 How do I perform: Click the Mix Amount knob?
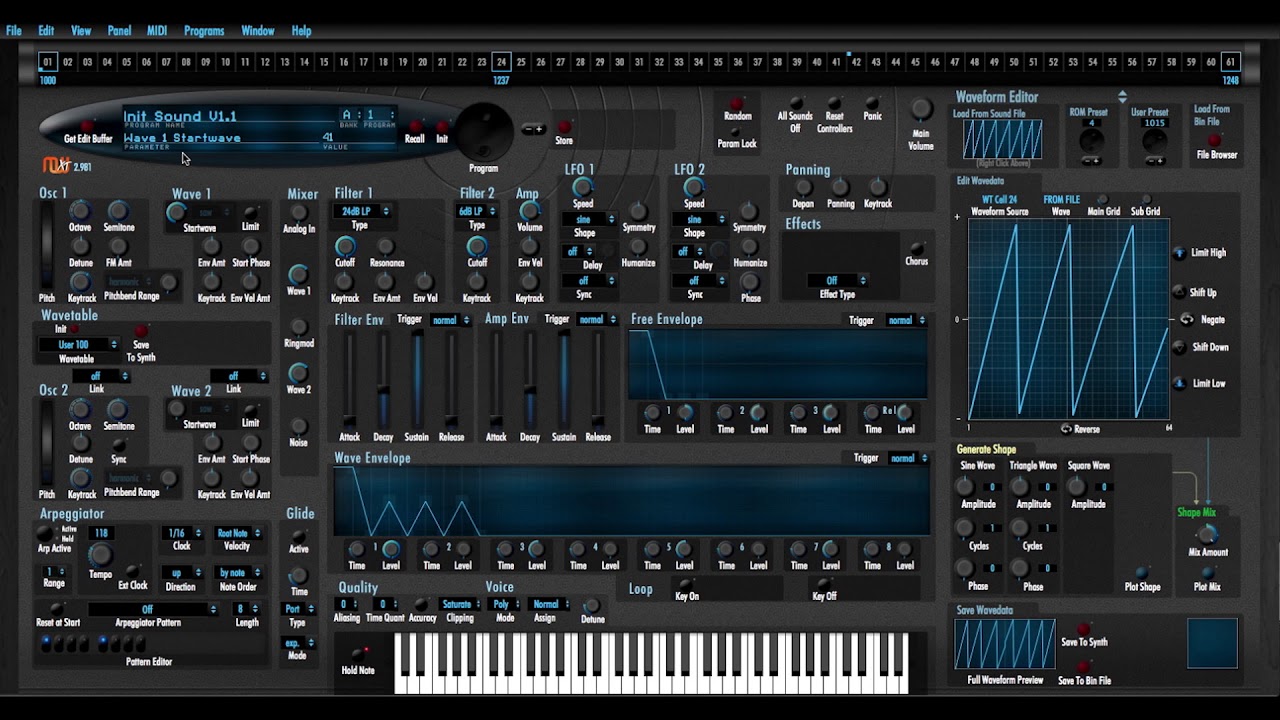(x=1207, y=534)
